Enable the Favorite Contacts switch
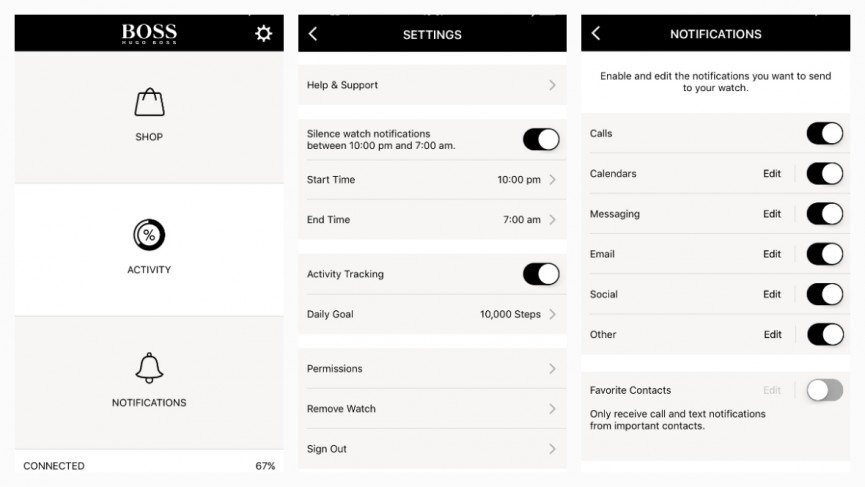Screen dimensions: 865x487 [825, 390]
